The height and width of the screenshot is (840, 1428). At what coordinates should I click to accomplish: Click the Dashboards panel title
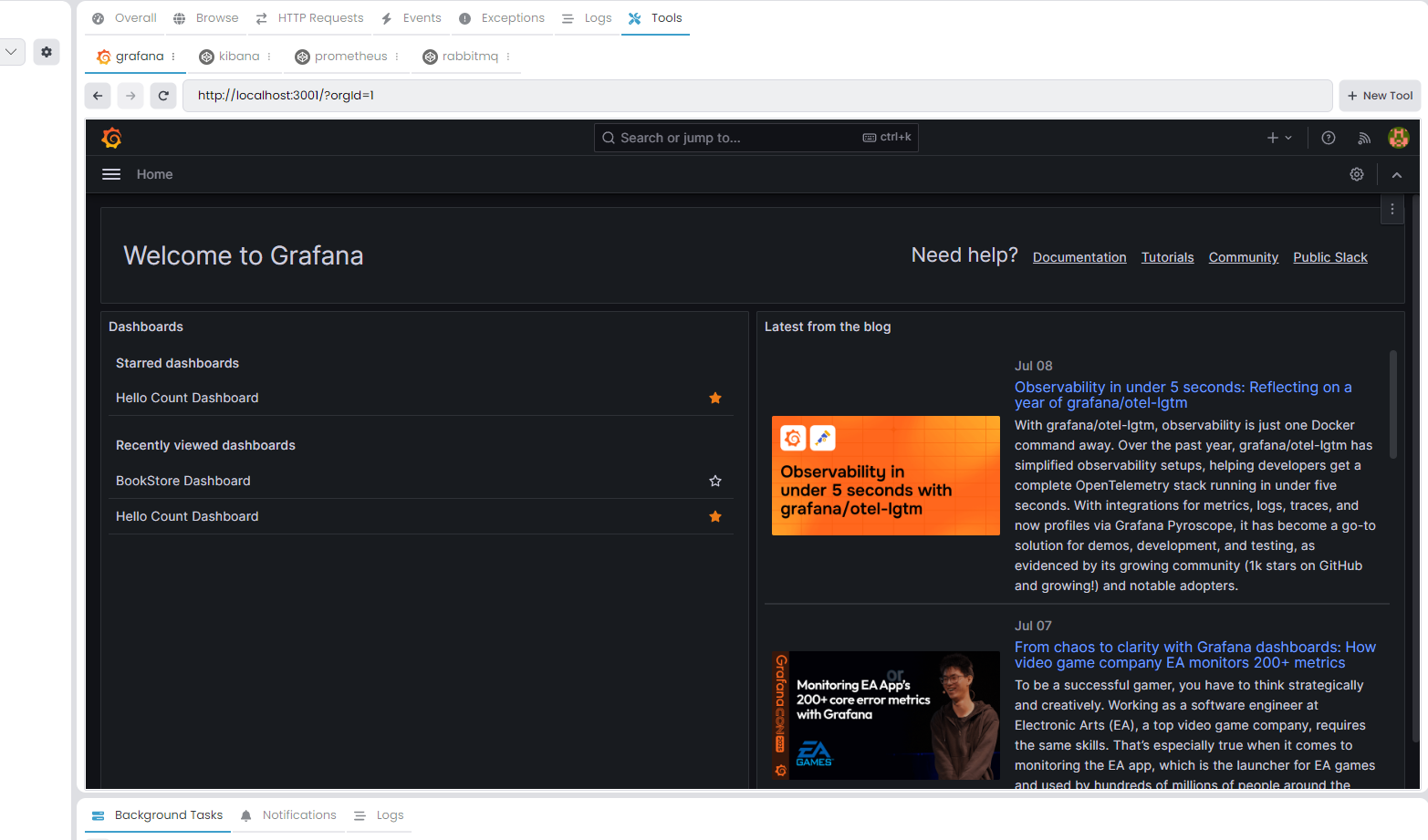click(x=146, y=327)
